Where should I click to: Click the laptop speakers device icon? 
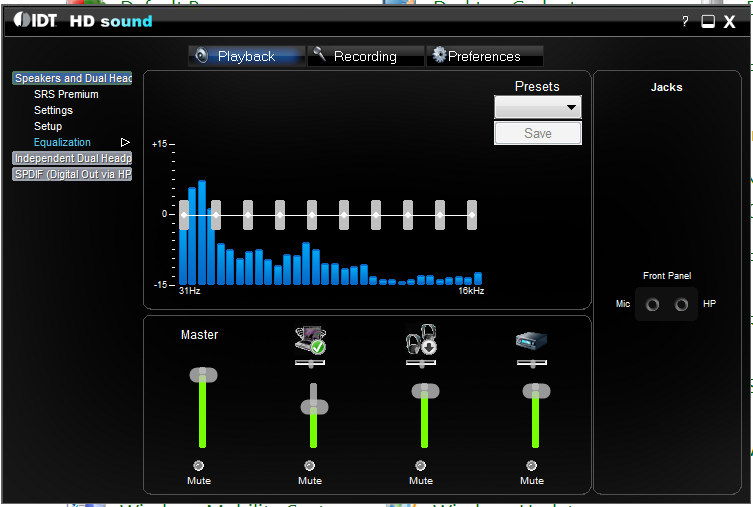click(x=311, y=339)
